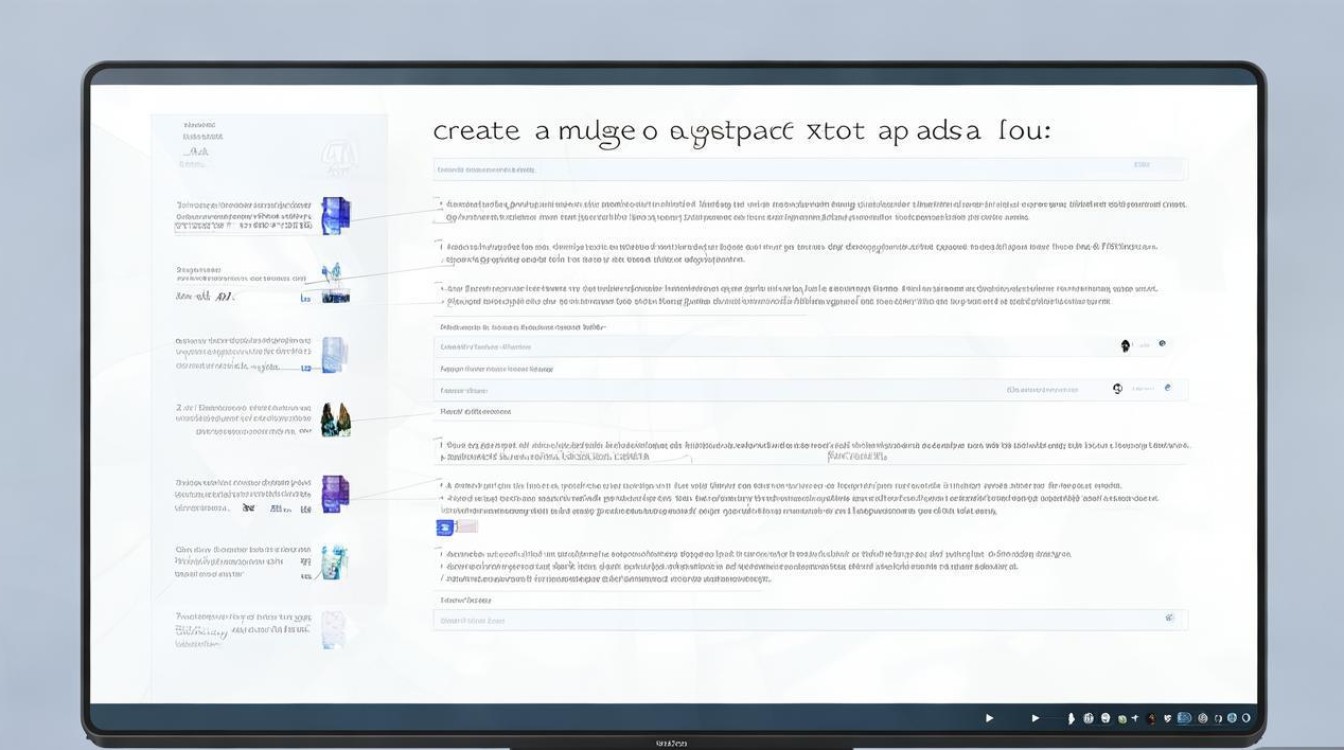Viewport: 1344px width, 750px height.
Task: Select the blue stacked-pages thumbnail in the sidebar
Action: pos(334,214)
